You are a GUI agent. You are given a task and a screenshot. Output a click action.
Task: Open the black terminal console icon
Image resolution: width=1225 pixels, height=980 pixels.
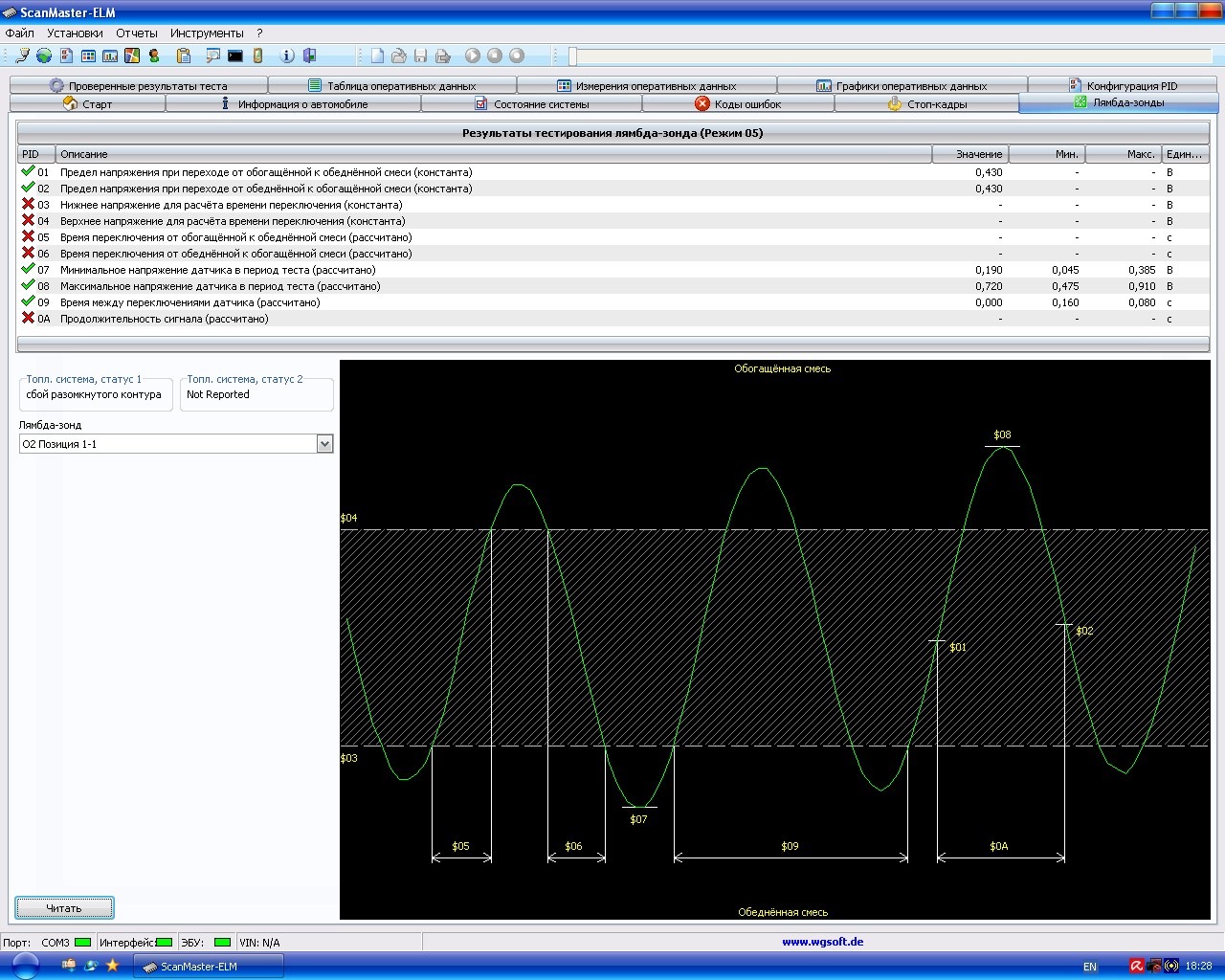coord(234,56)
